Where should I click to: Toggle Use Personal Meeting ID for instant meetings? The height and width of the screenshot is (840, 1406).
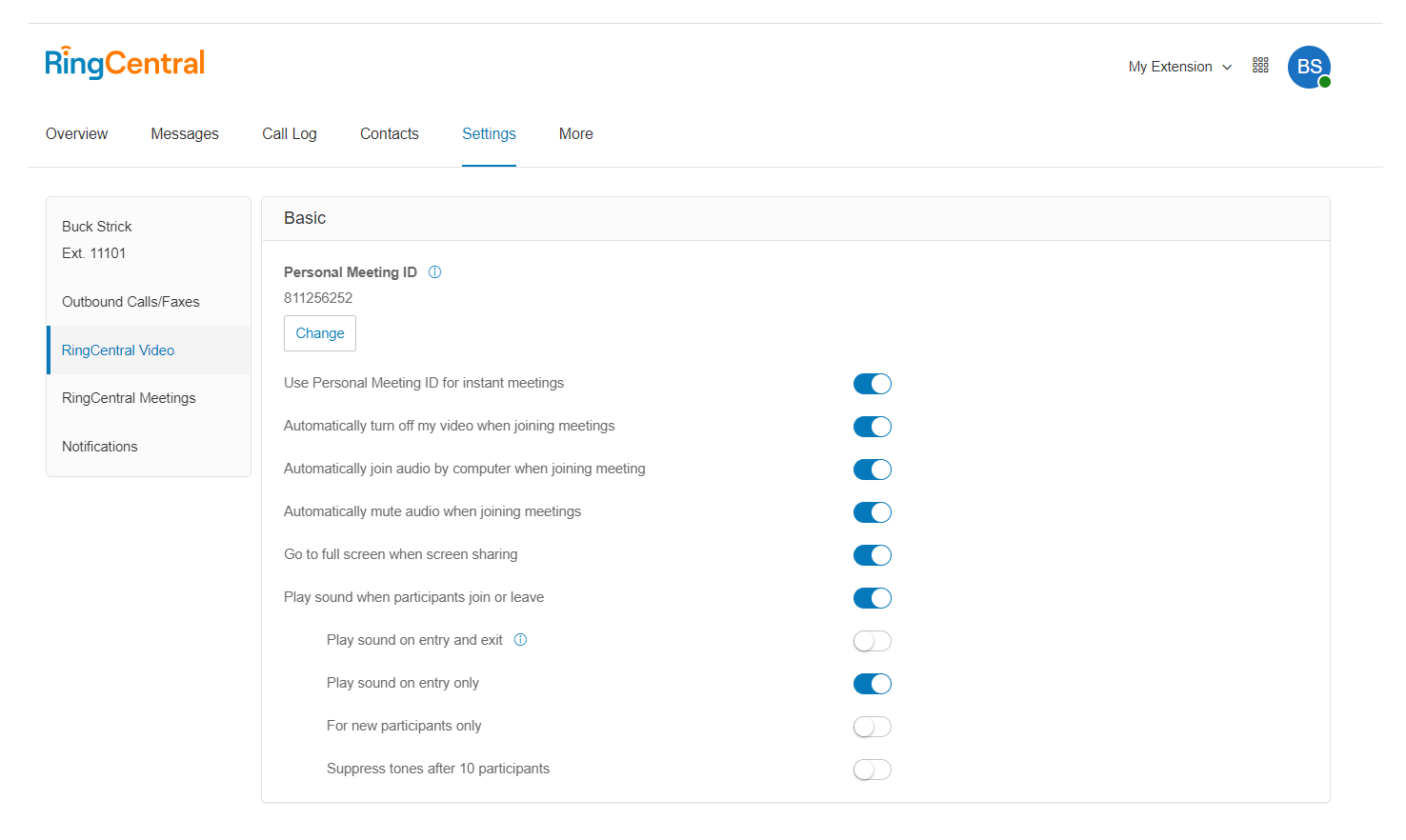873,384
